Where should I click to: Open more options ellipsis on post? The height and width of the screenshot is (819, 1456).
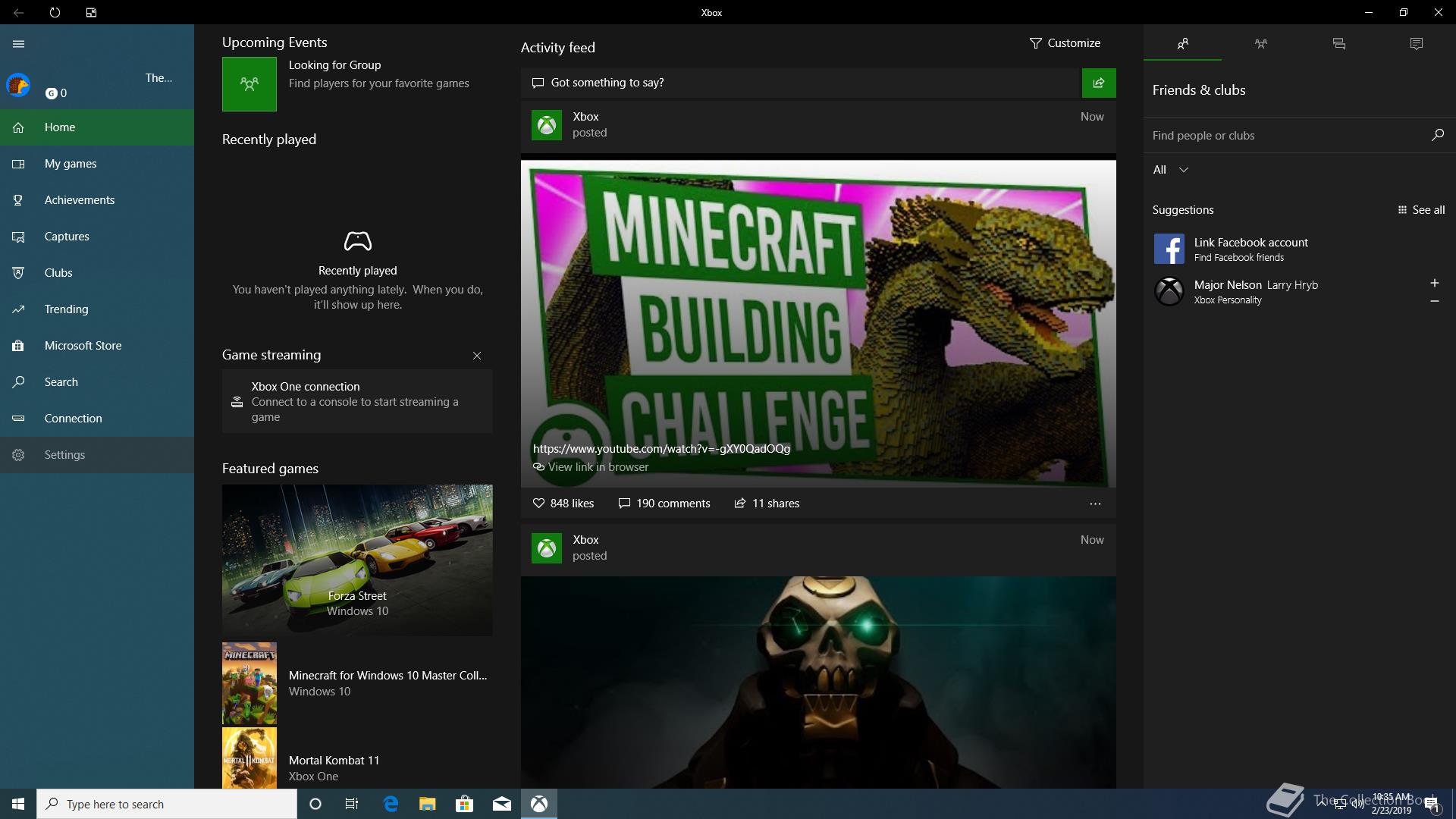(x=1095, y=504)
